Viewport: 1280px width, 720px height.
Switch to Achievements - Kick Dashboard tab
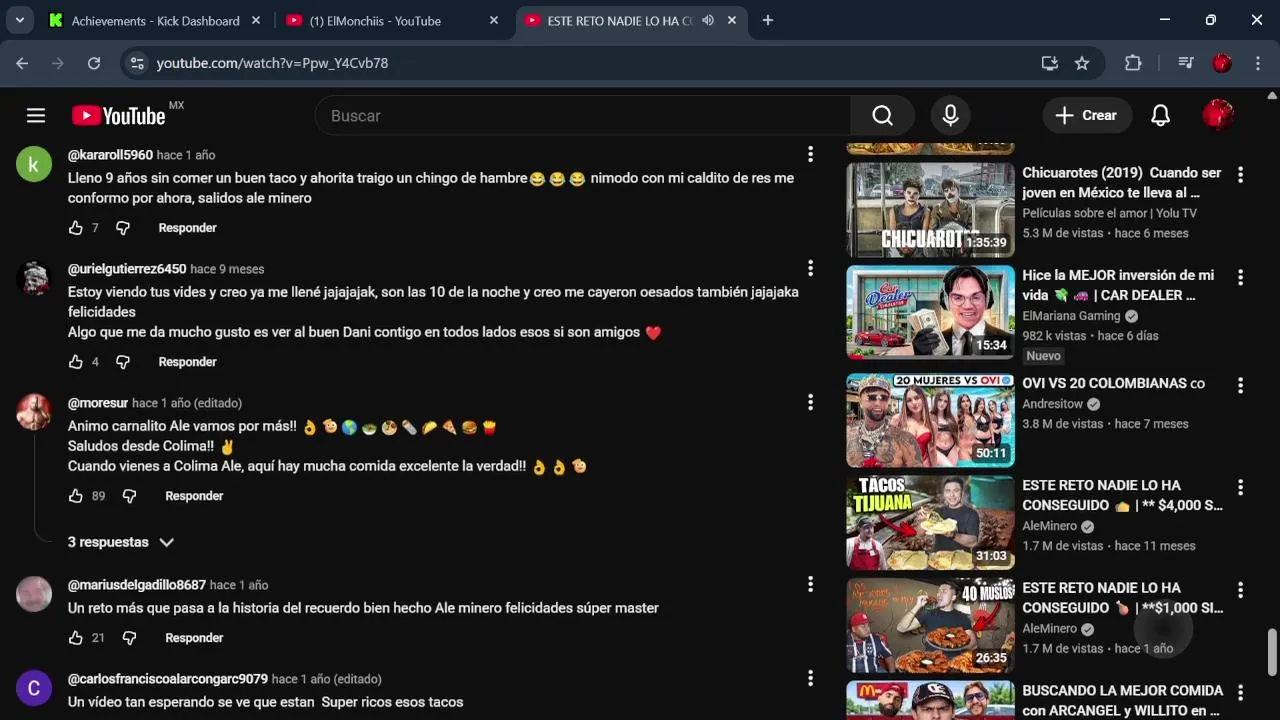point(155,20)
